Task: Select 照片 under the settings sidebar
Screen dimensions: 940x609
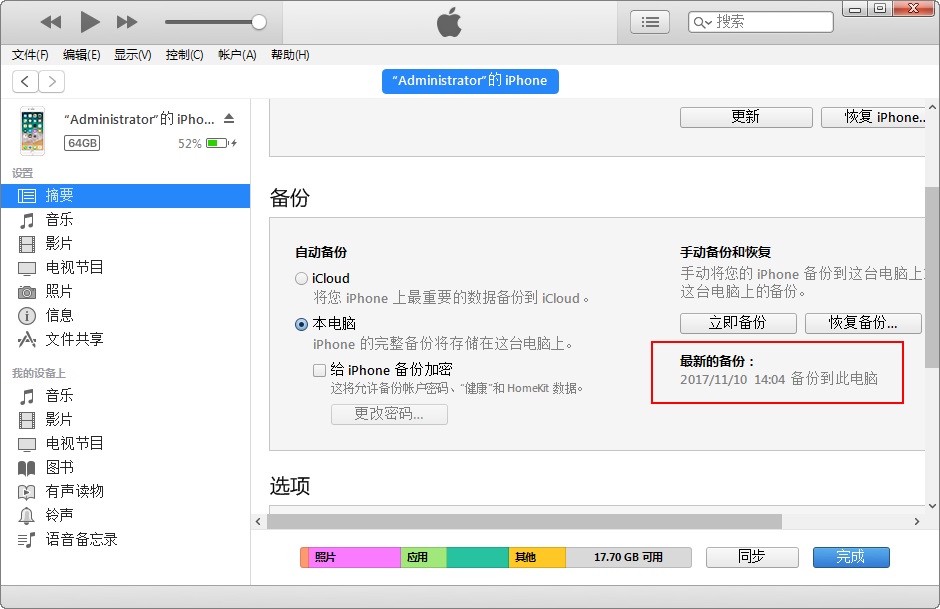Action: 59,291
